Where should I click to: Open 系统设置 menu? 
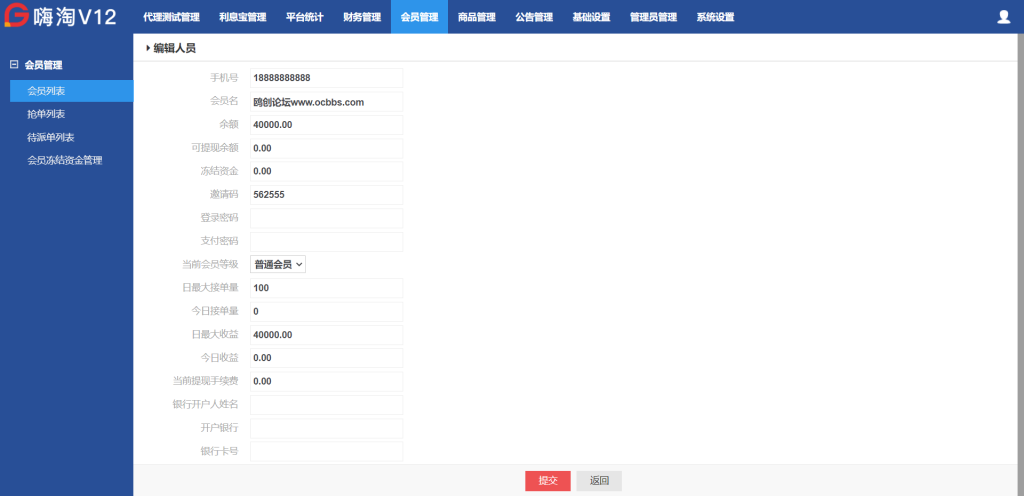(715, 17)
